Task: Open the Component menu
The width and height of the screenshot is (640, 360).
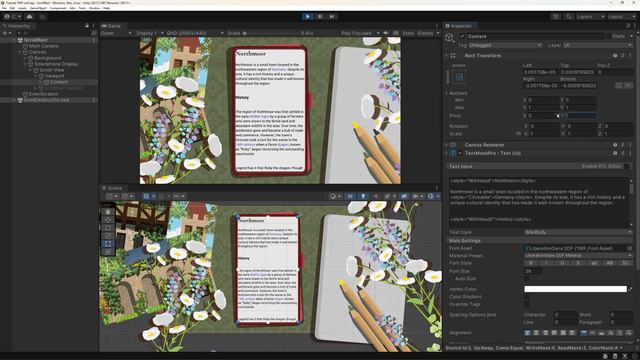Action: (58, 8)
